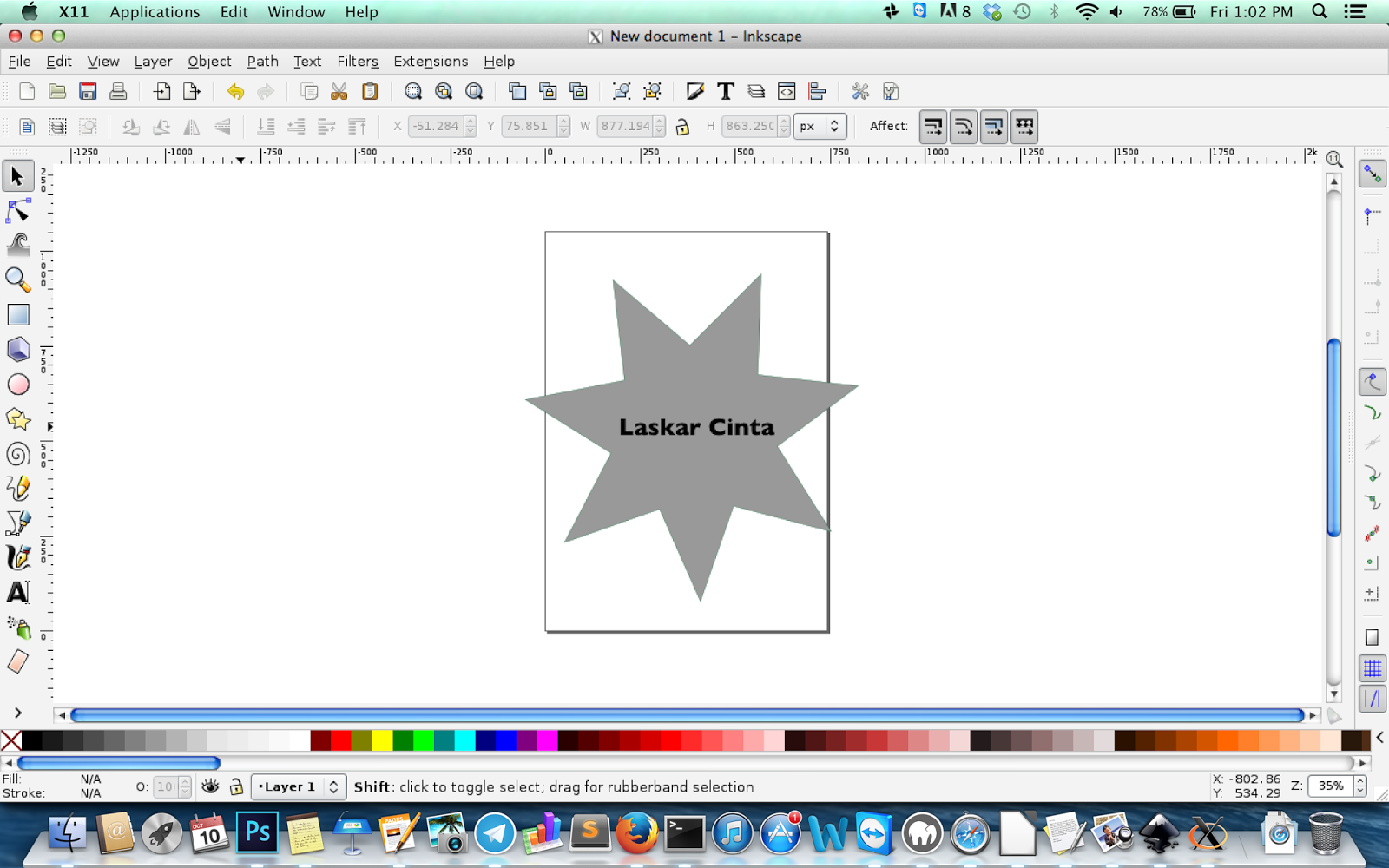Screen dimensions: 1389x868
Task: Select the Text tool in toolbox
Action: click(x=17, y=592)
